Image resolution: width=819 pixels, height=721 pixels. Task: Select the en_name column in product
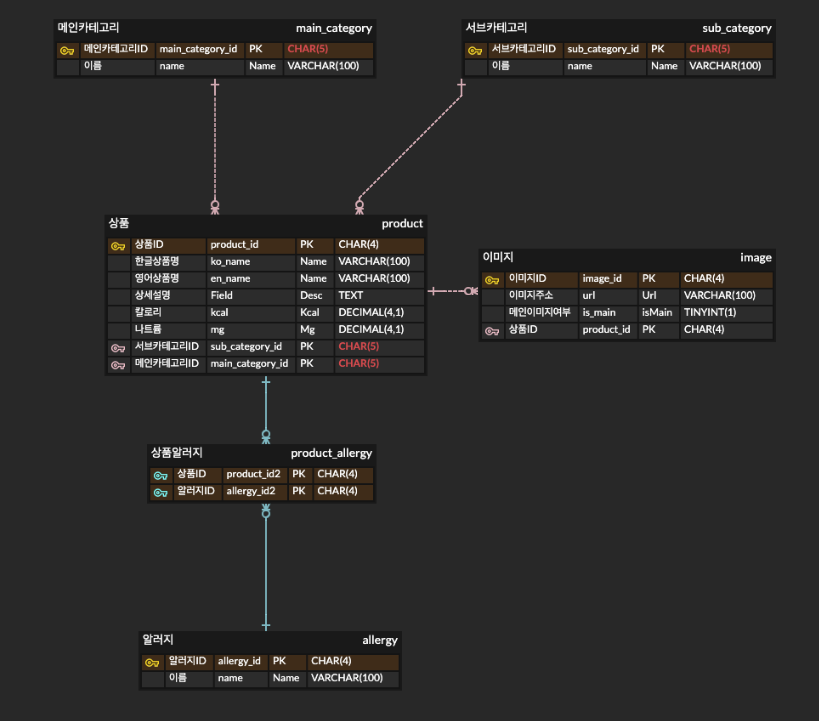pos(251,279)
